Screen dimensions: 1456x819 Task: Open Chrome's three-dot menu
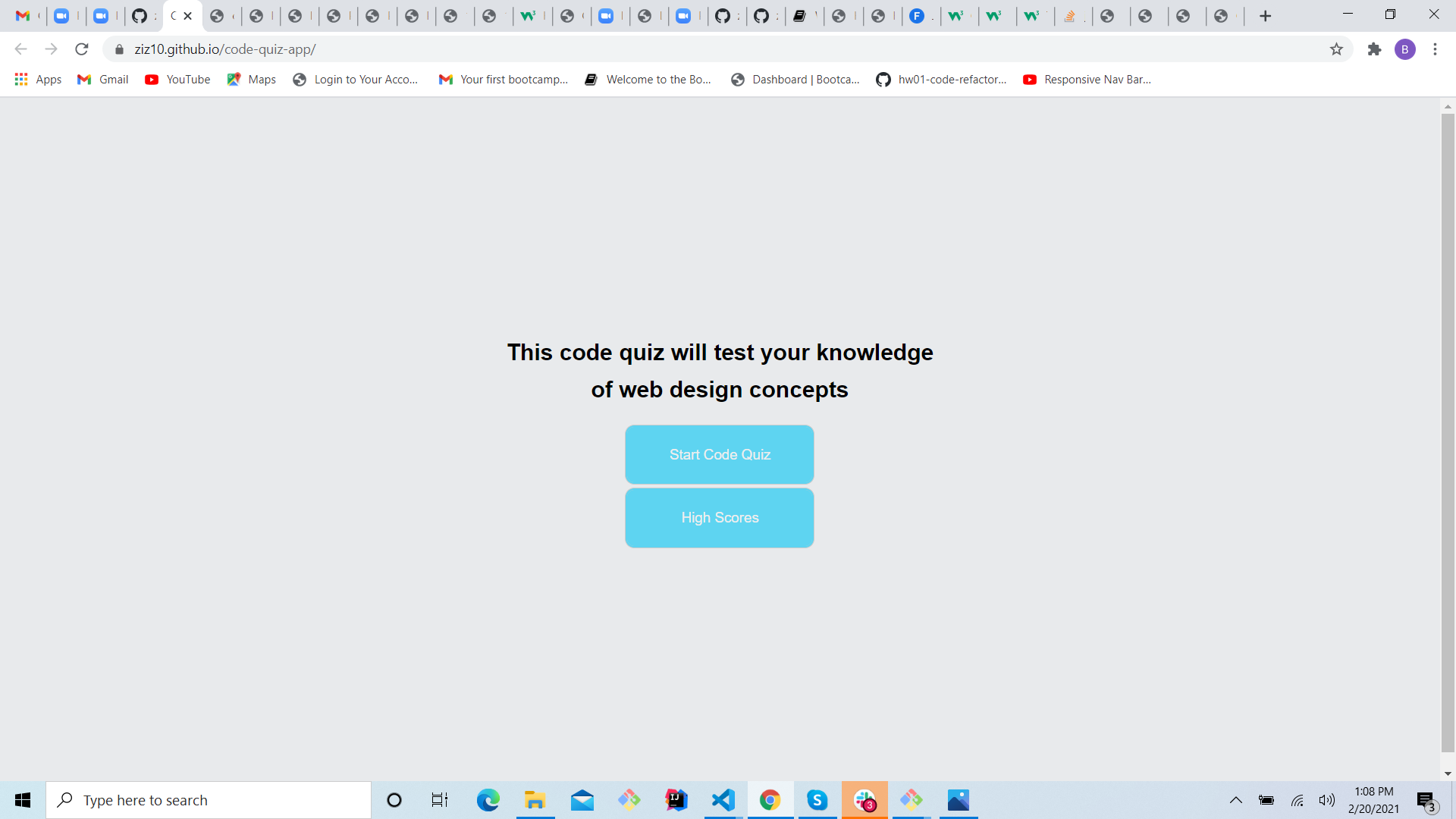click(x=1435, y=49)
